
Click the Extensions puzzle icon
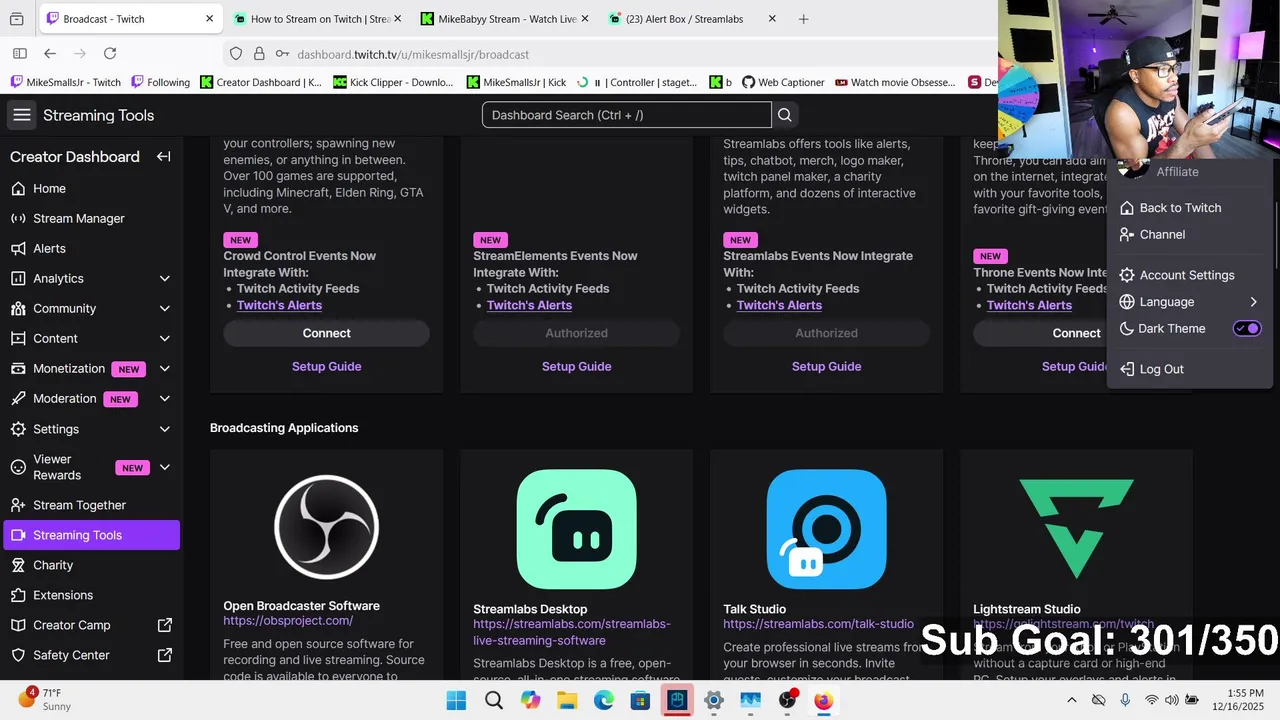tap(17, 595)
